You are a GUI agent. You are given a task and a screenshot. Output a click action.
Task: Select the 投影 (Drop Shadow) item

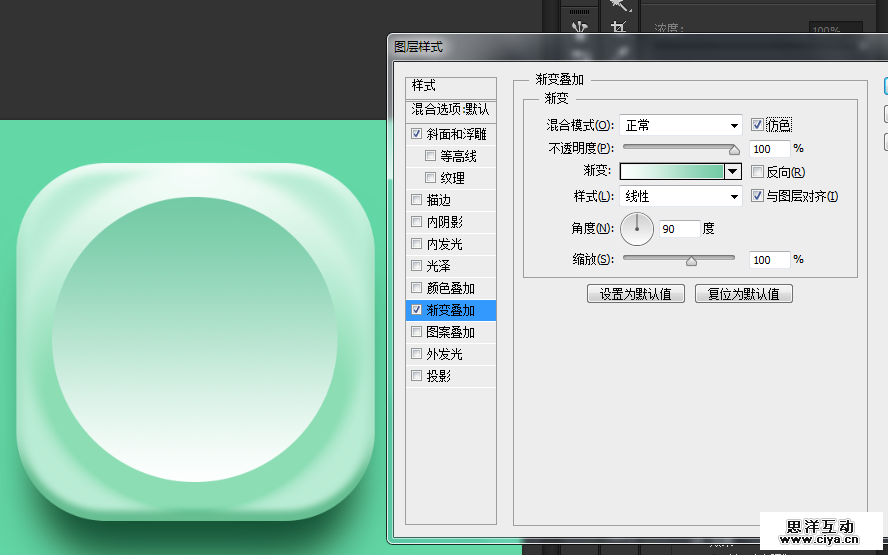438,376
